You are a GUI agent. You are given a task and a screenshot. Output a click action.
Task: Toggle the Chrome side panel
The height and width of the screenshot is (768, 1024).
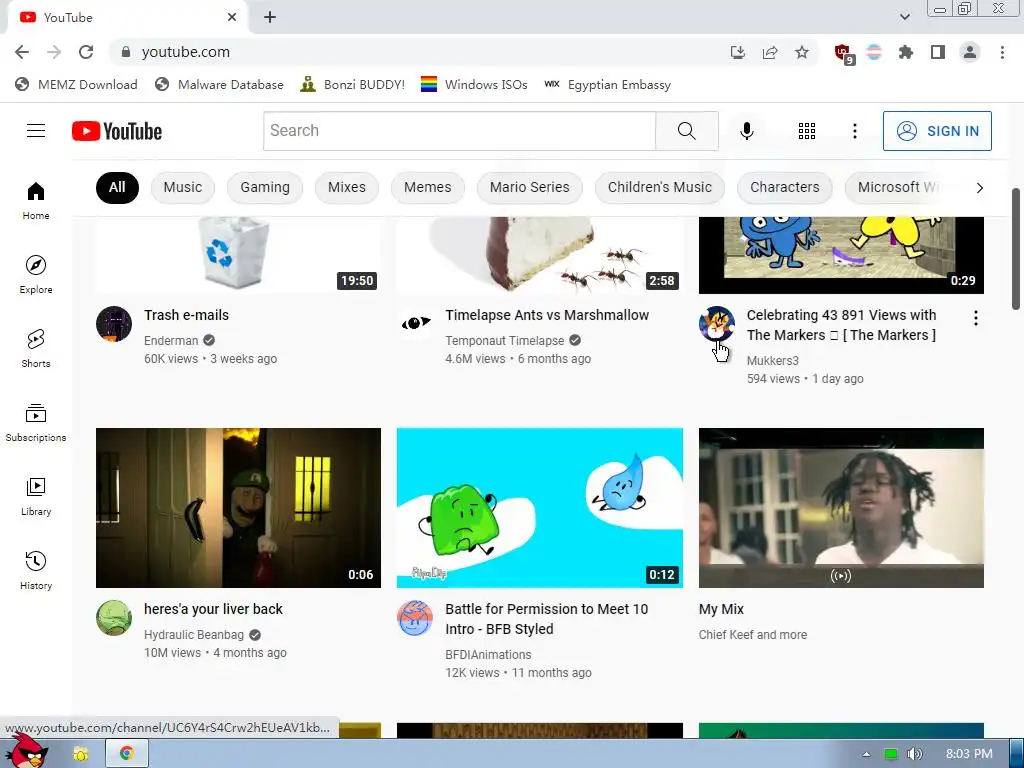(x=938, y=52)
